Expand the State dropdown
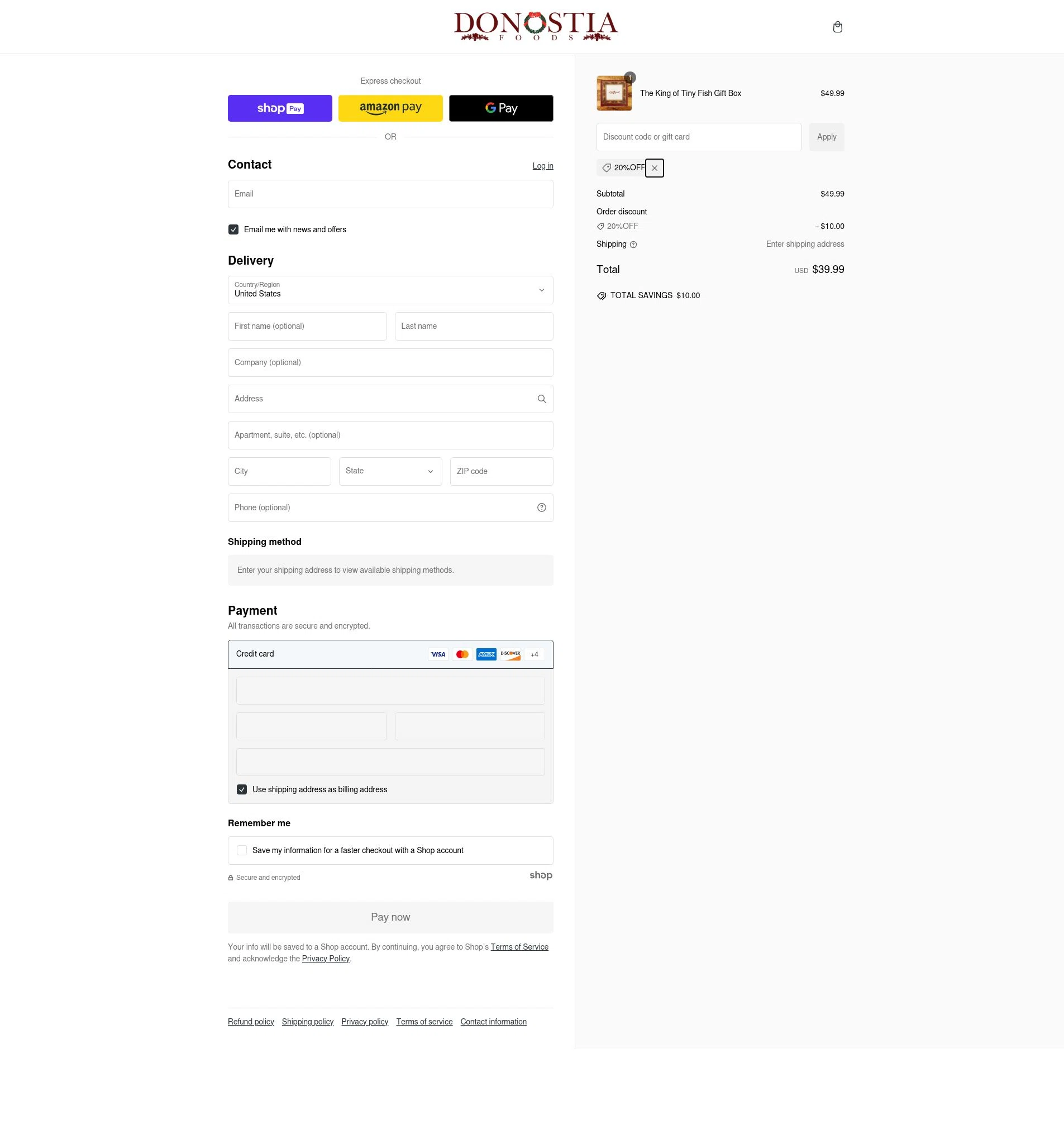This screenshot has height=1130, width=1064. pos(390,471)
